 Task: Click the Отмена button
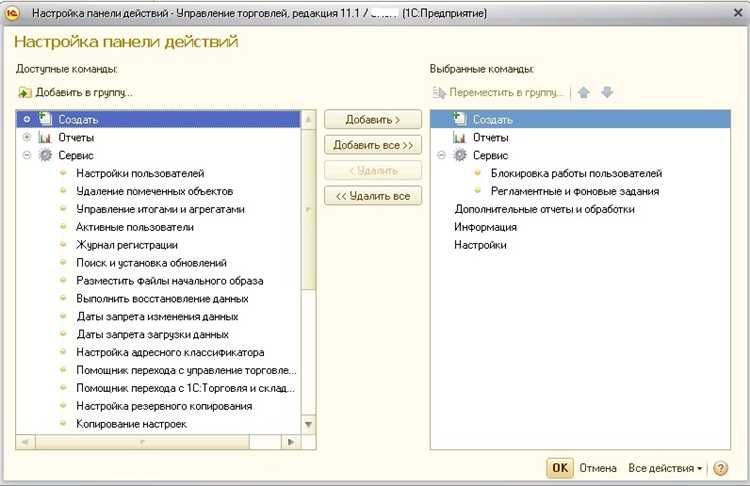pos(598,468)
